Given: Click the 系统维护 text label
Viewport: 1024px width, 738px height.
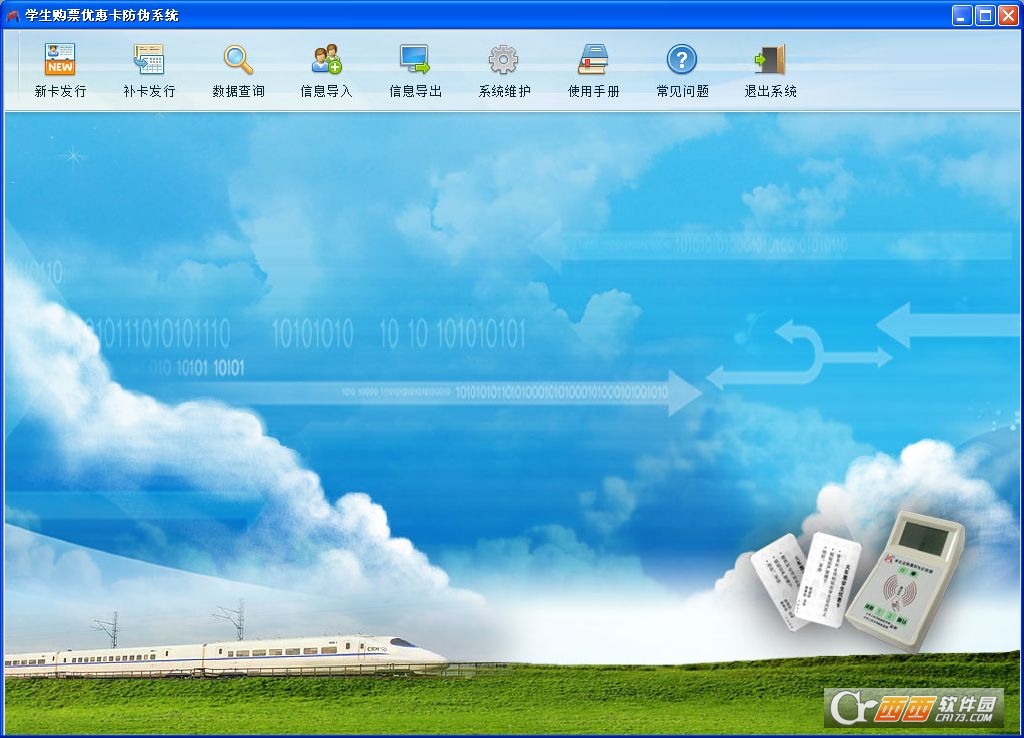Looking at the screenshot, I should click(x=504, y=91).
